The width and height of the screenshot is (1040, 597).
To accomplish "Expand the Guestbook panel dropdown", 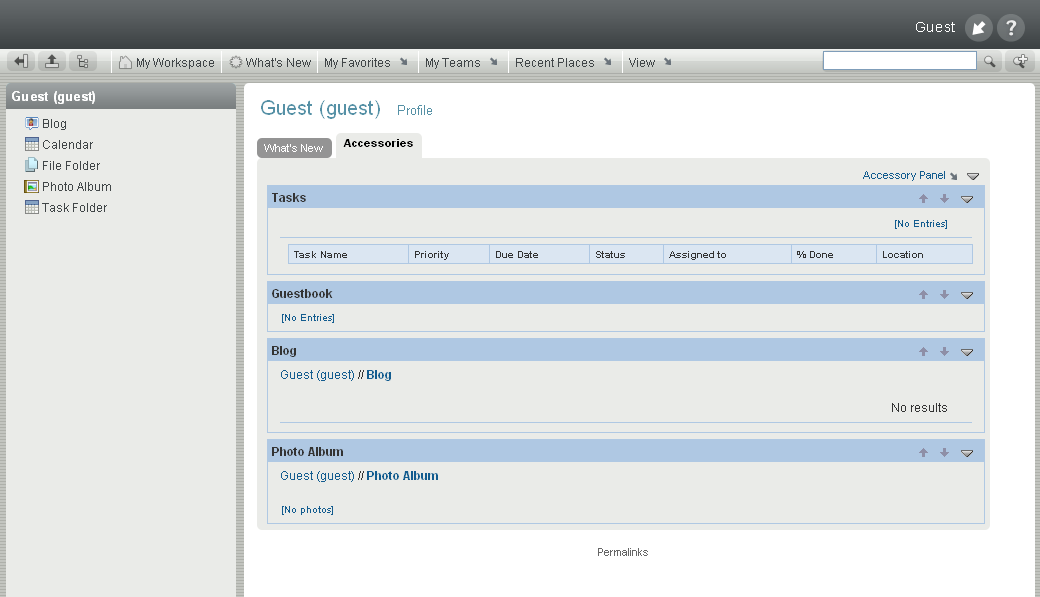I will tap(966, 295).
